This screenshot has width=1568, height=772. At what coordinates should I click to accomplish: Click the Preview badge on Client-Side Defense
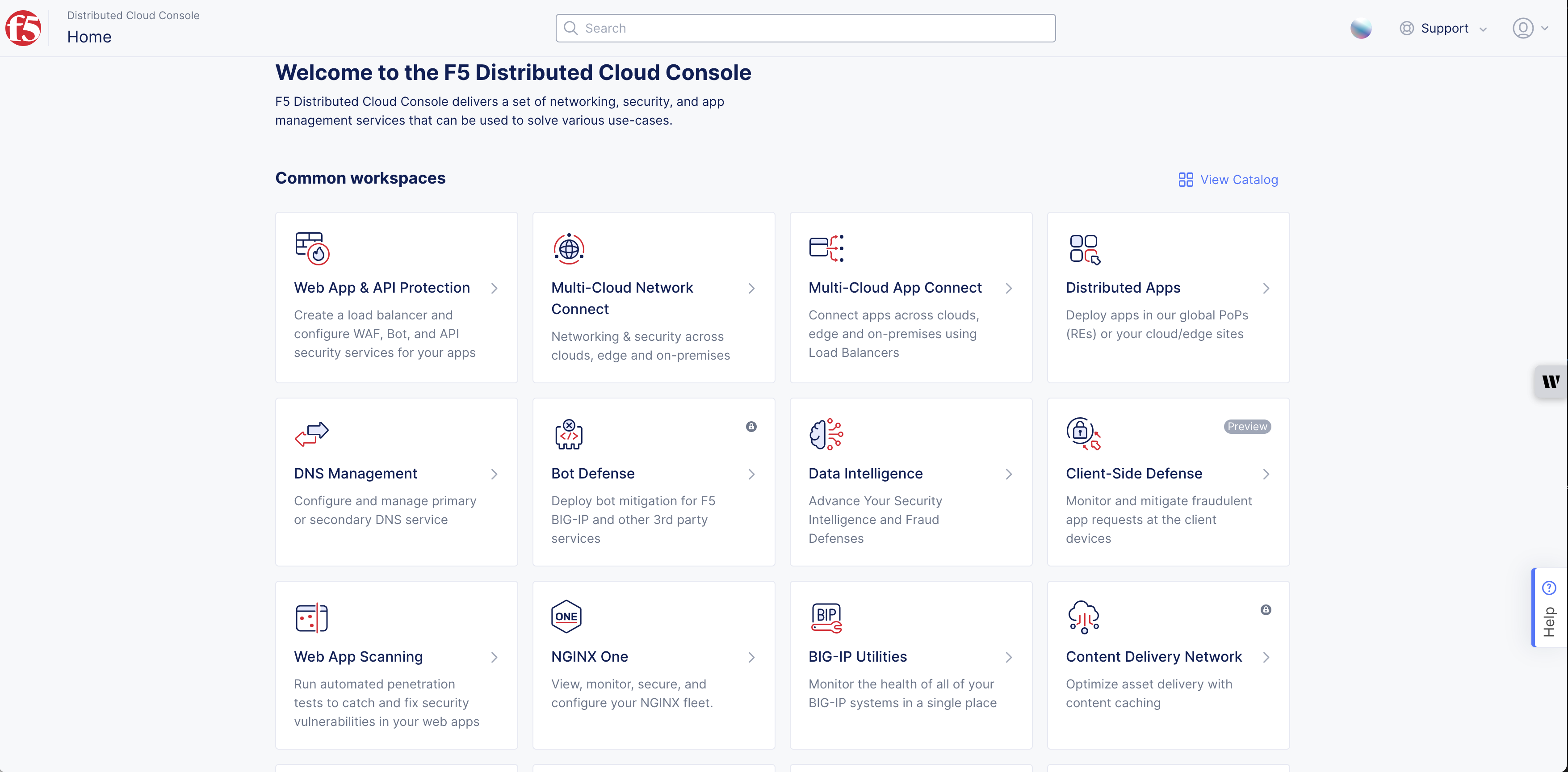[1247, 427]
